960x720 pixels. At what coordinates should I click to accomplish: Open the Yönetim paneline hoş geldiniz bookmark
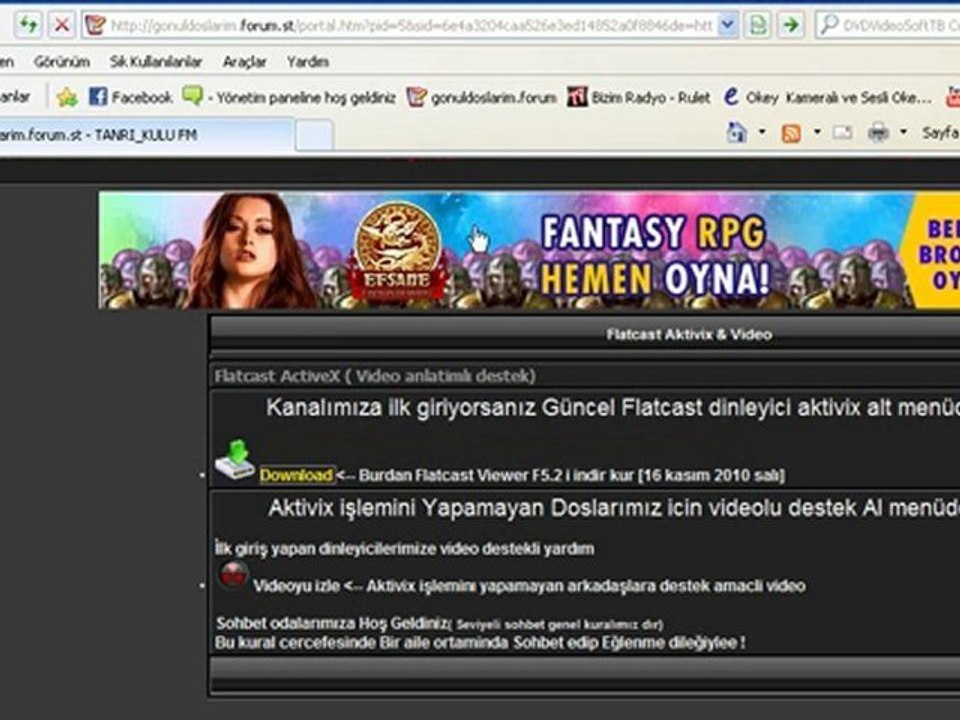(290, 97)
